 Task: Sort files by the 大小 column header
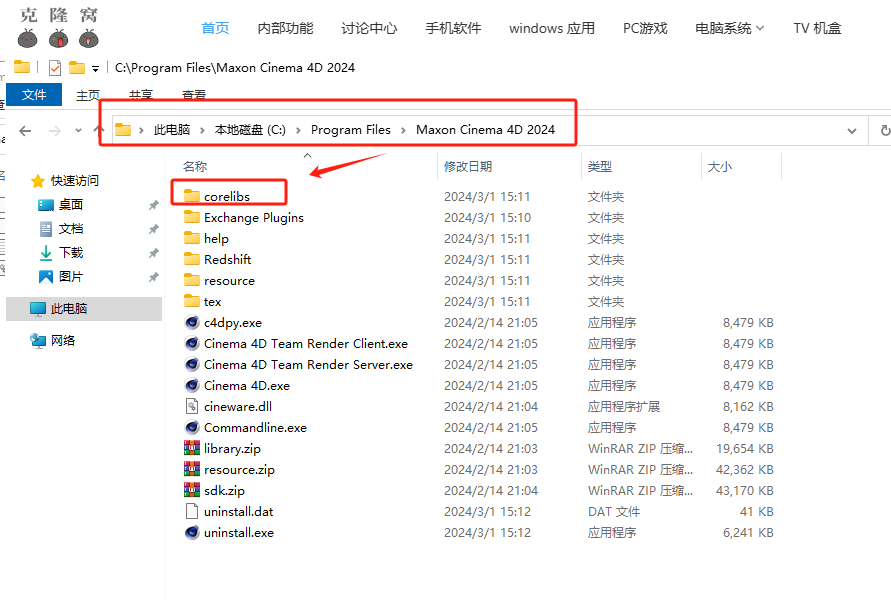coord(719,167)
